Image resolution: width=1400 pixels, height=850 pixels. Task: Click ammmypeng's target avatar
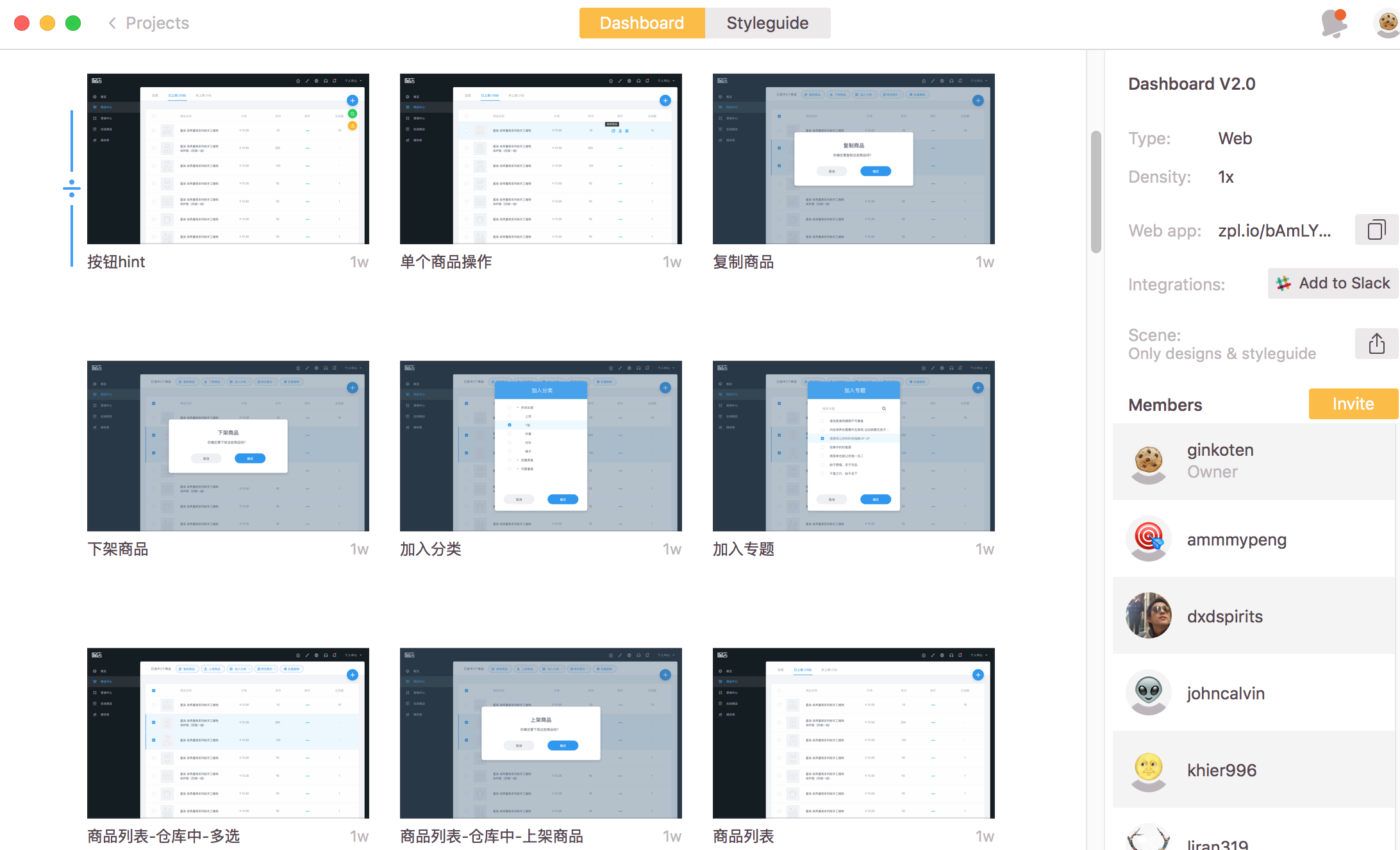[1149, 539]
